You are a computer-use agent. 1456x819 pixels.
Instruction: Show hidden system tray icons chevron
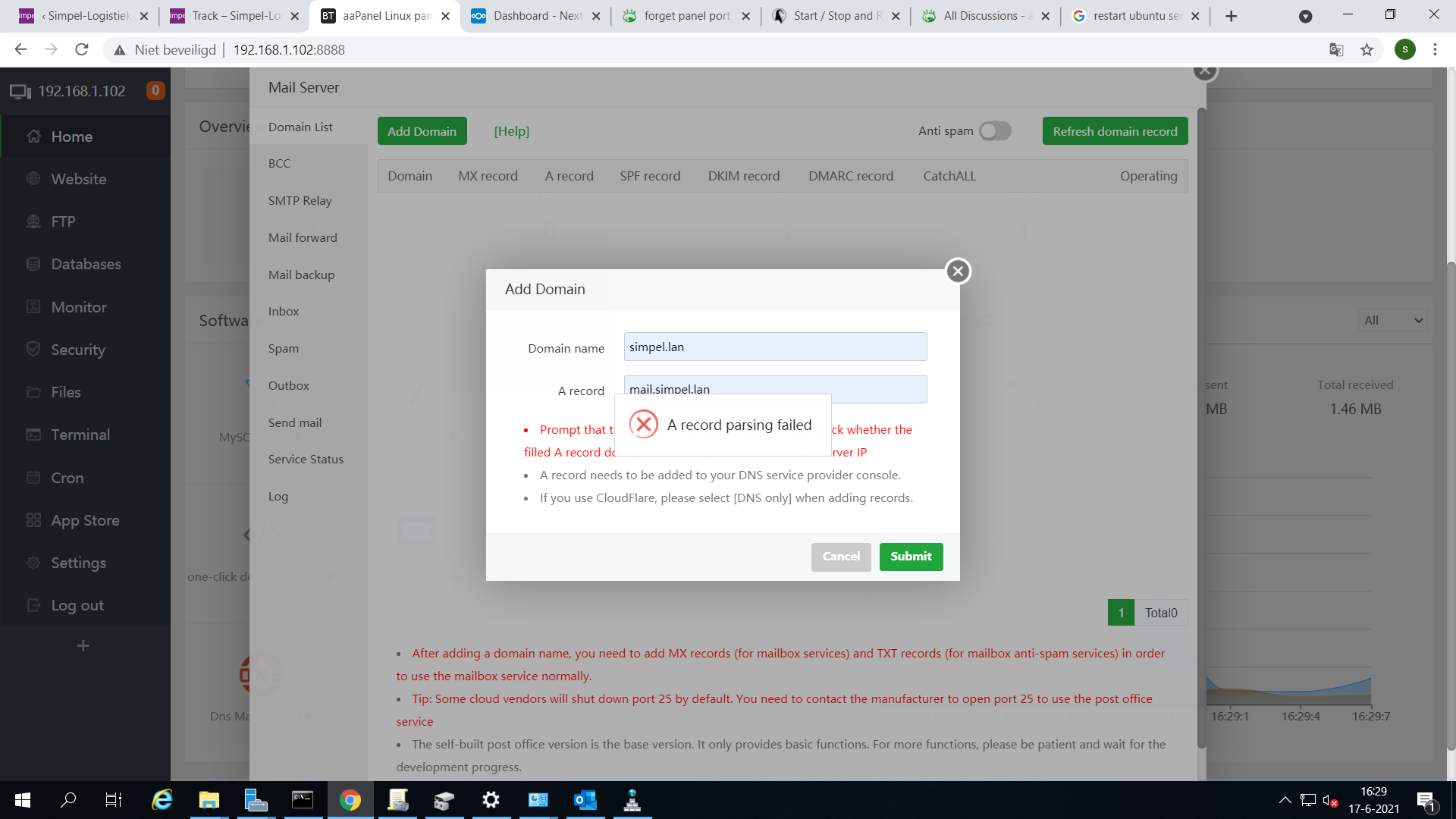(1285, 800)
